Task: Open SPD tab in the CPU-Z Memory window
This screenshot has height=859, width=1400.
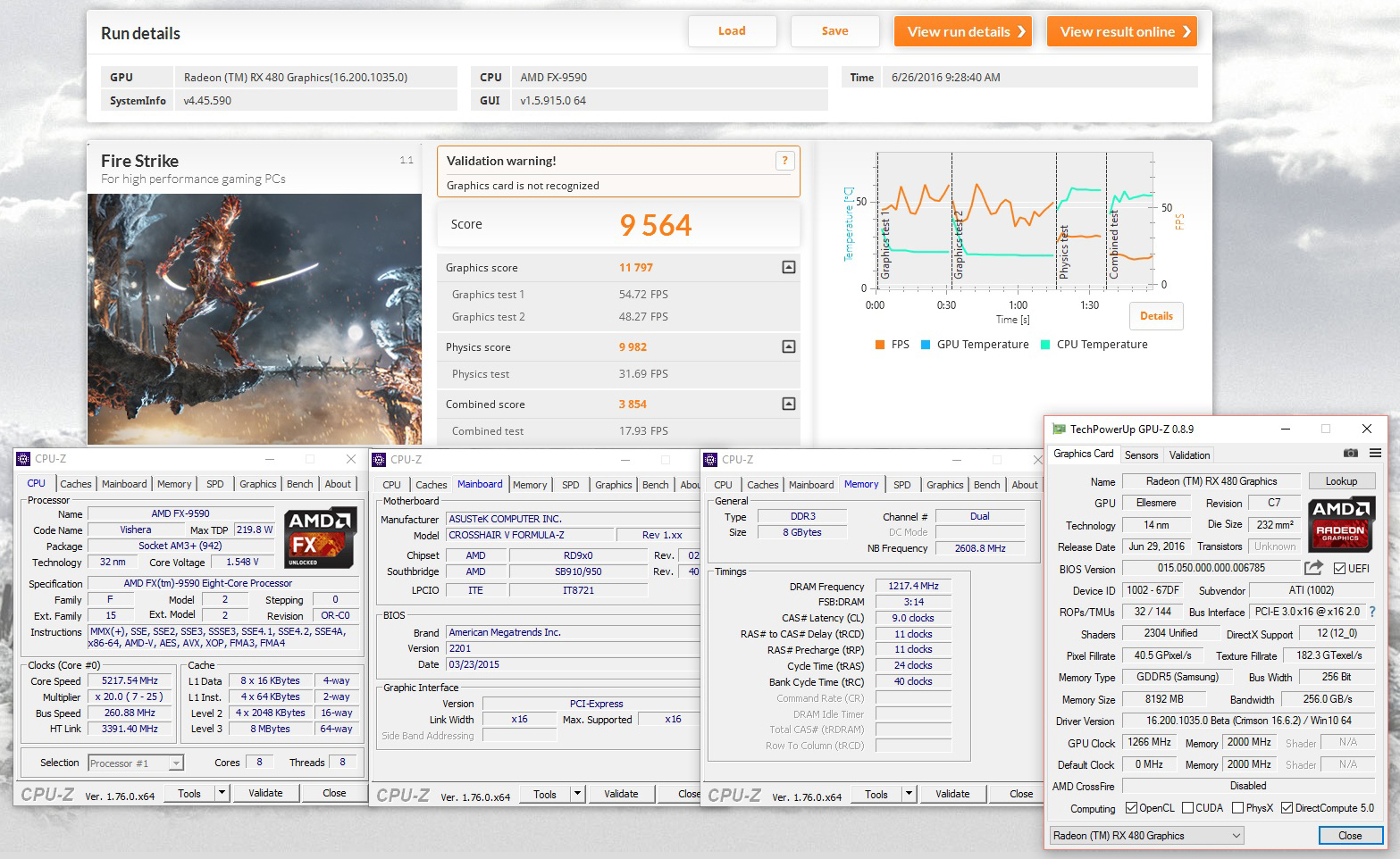Action: click(x=902, y=485)
